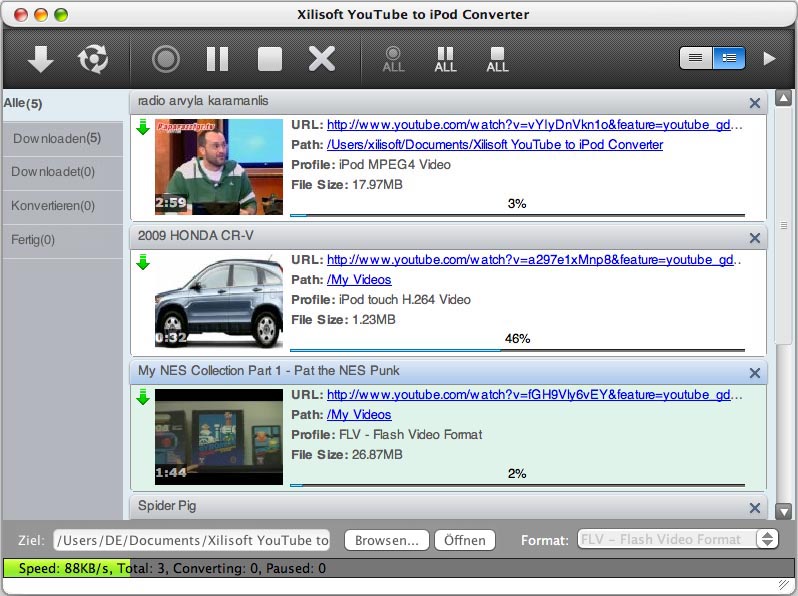Click the Öffnen button
The image size is (798, 596).
pyautogui.click(x=465, y=540)
